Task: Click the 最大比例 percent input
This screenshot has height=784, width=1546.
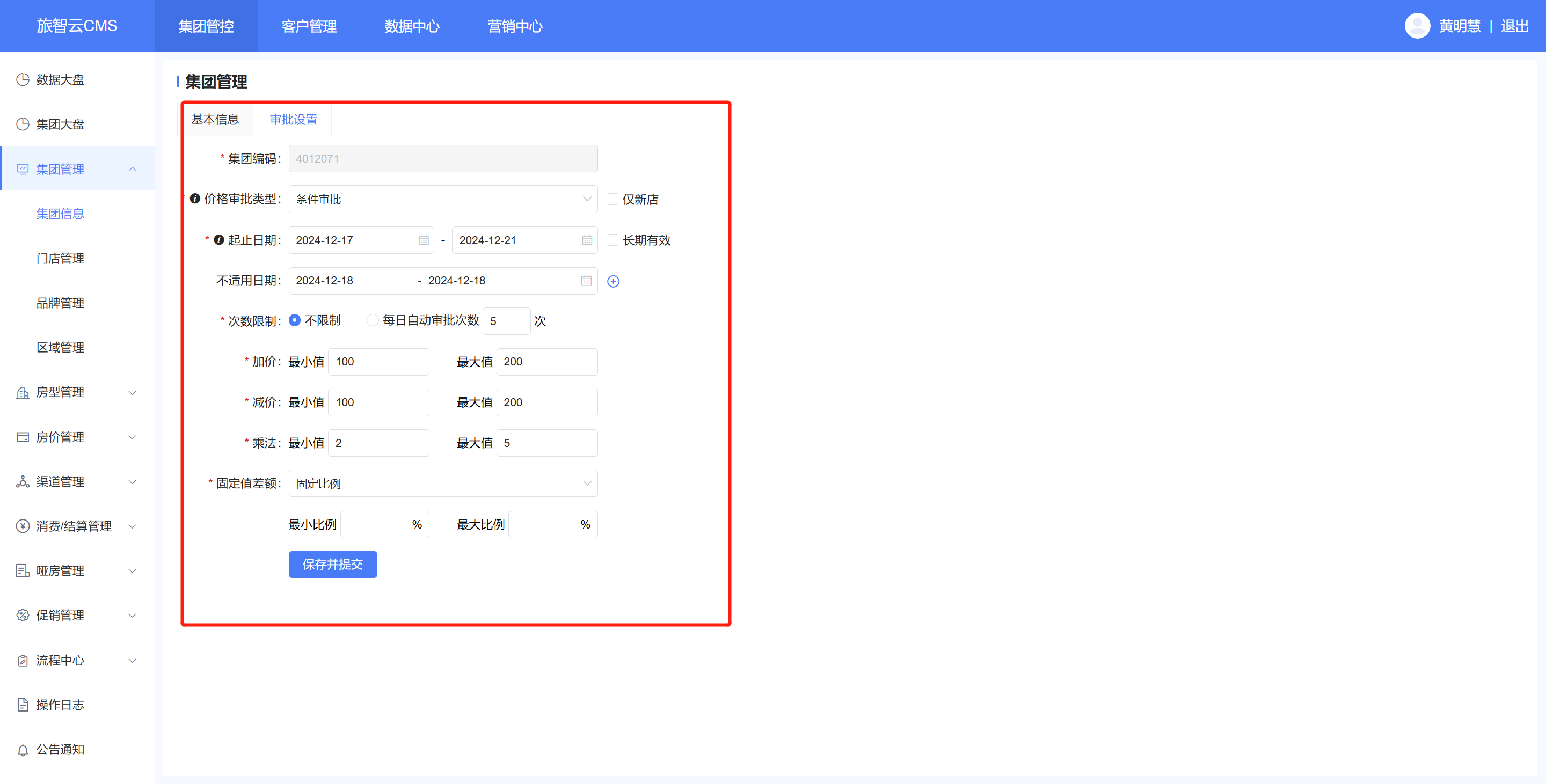Action: pos(553,525)
